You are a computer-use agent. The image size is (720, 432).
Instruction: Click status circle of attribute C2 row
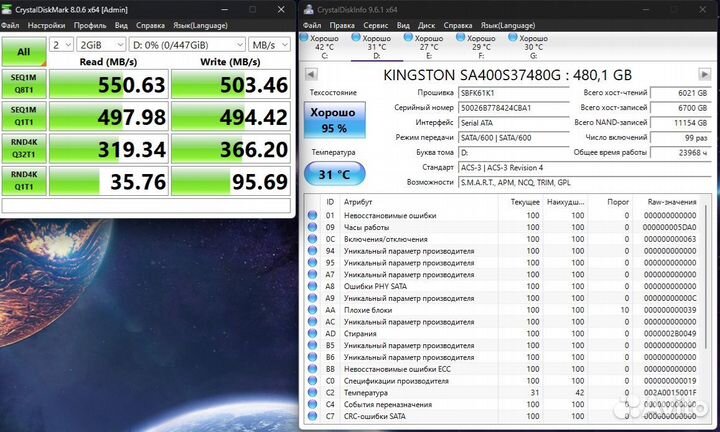[312, 393]
